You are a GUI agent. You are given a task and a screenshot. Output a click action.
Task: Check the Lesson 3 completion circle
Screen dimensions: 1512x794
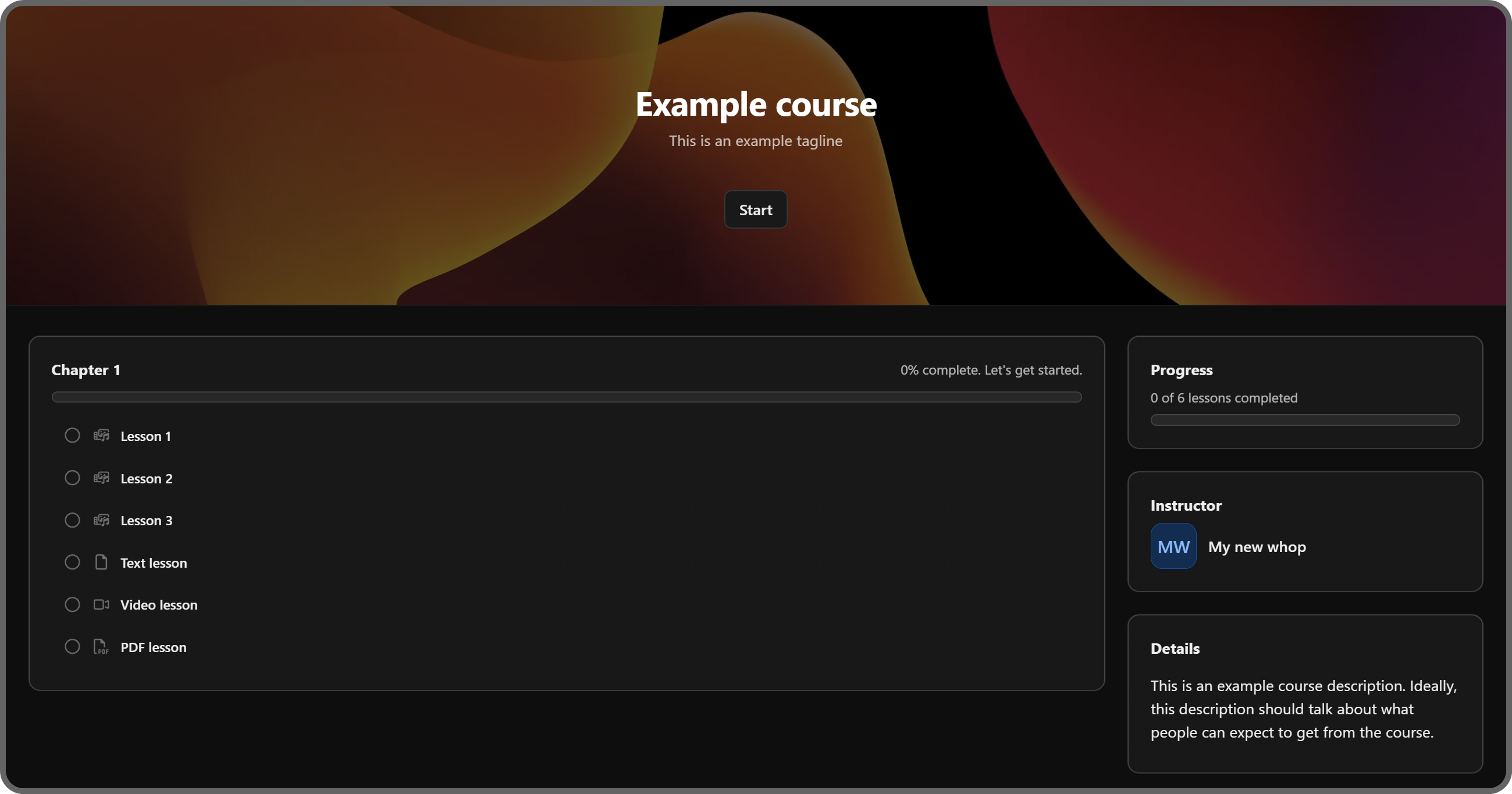[x=72, y=519]
